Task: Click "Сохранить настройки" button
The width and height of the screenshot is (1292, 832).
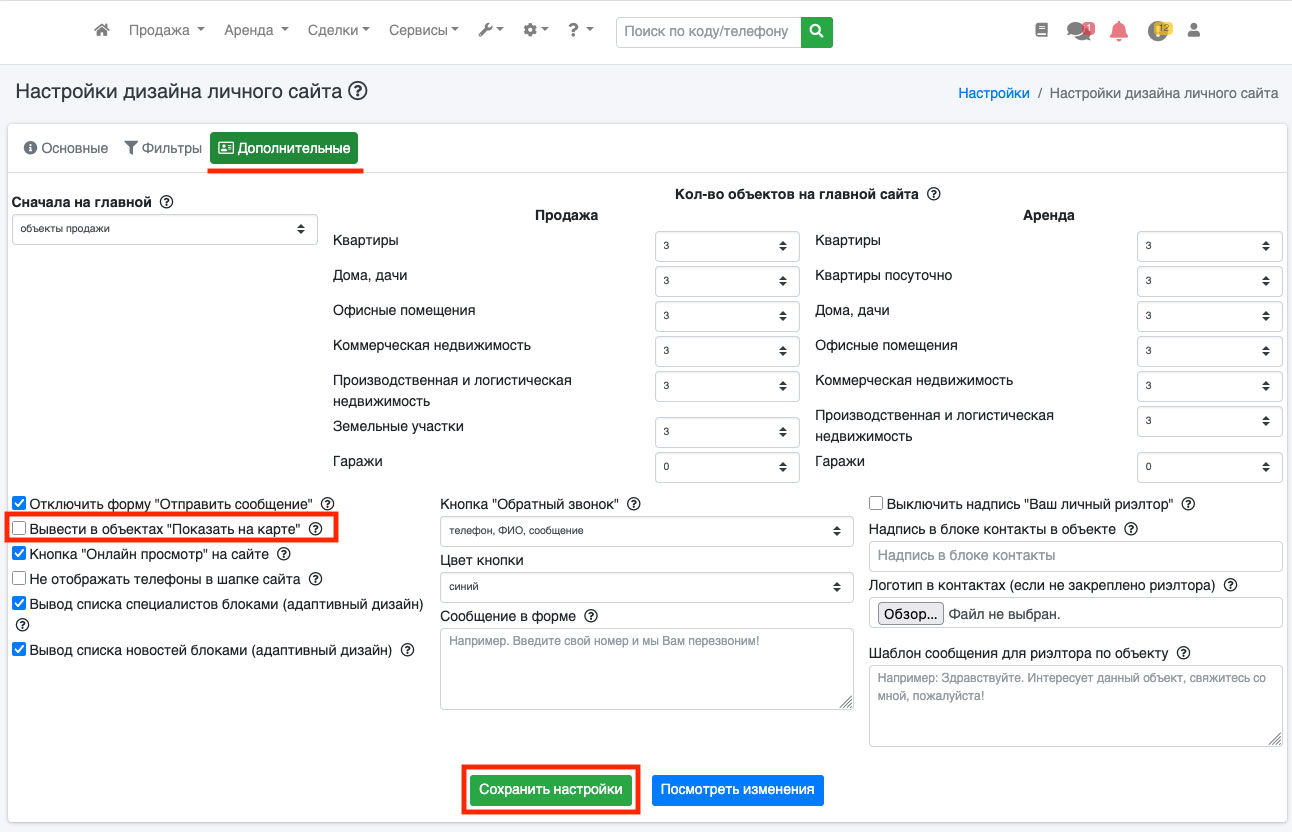Action: click(550, 790)
